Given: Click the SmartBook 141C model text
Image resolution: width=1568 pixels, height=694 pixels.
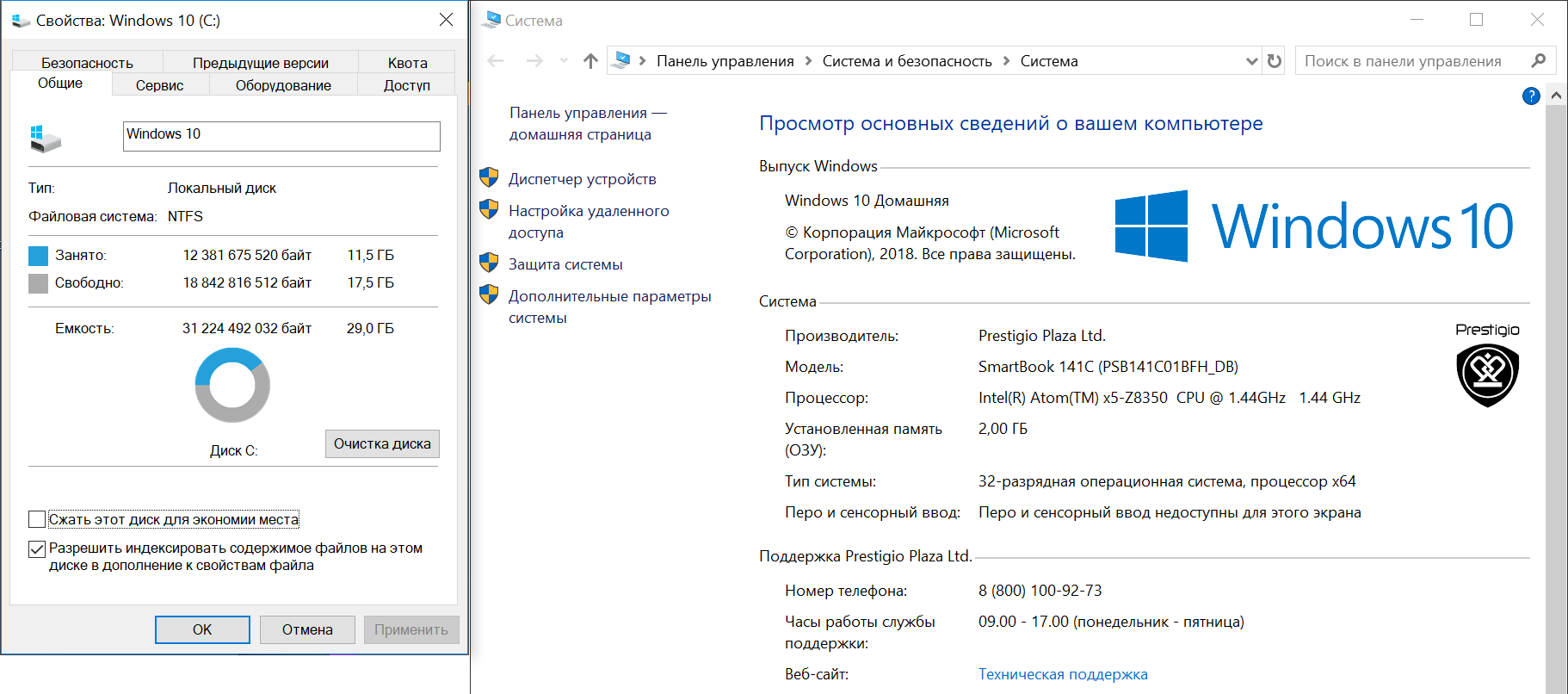Looking at the screenshot, I should point(1108,367).
